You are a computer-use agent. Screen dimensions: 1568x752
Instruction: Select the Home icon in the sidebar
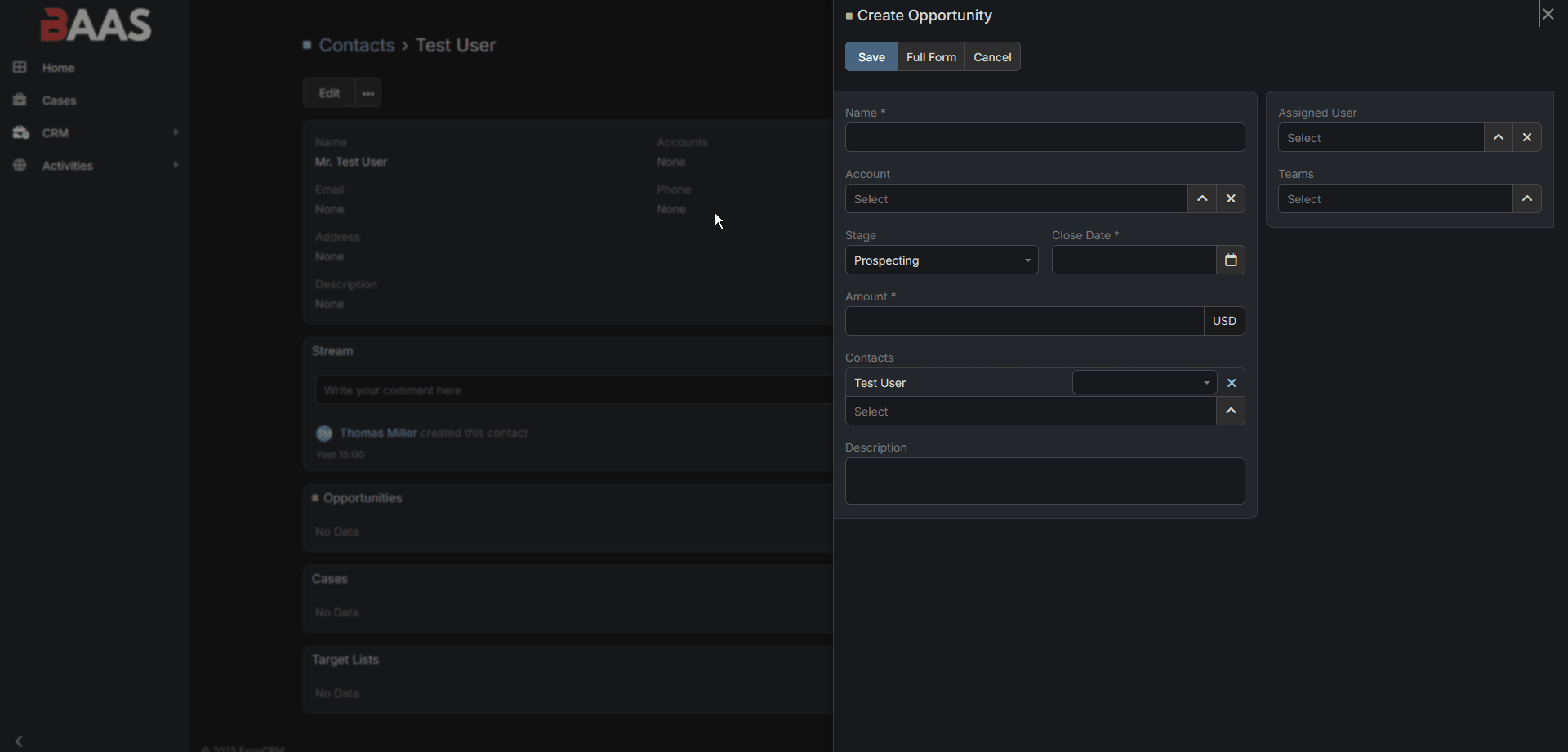tap(20, 67)
